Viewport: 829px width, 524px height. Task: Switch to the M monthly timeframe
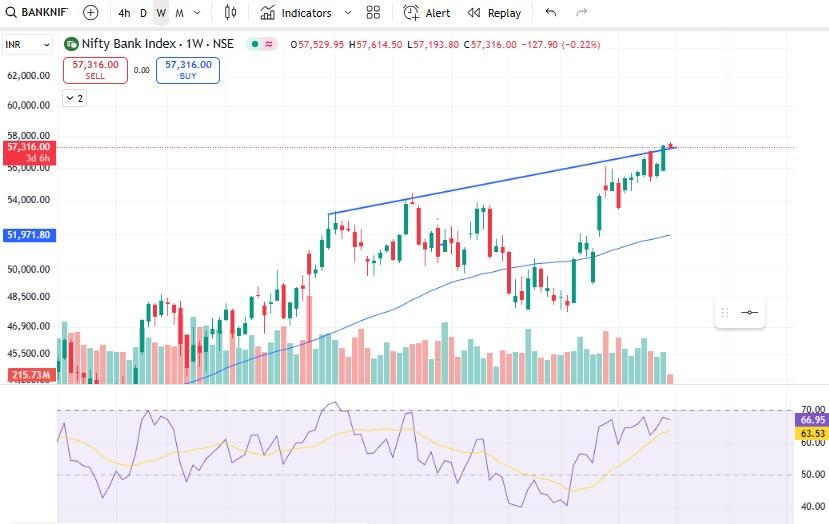(179, 13)
